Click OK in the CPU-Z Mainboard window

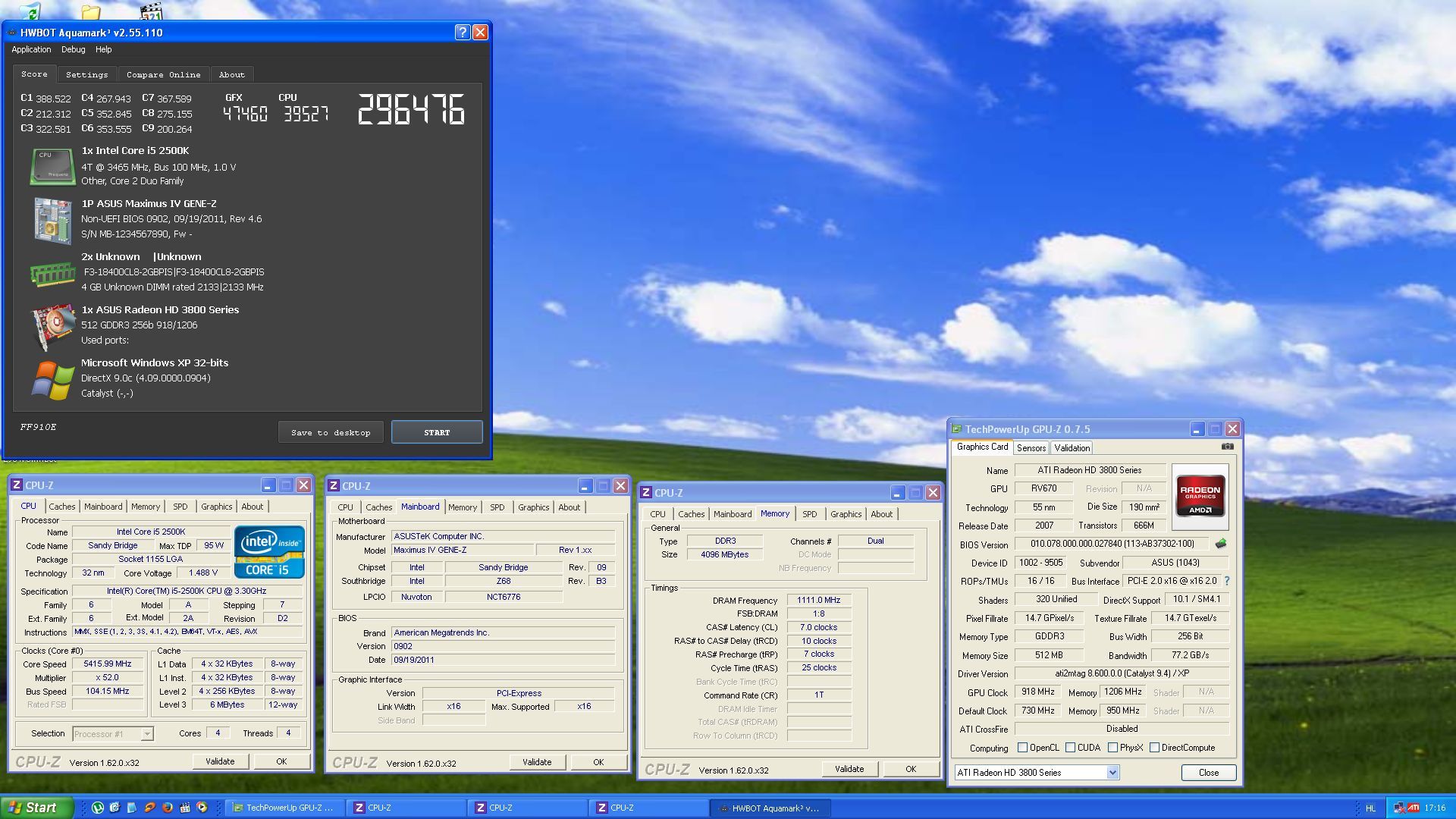(x=598, y=762)
